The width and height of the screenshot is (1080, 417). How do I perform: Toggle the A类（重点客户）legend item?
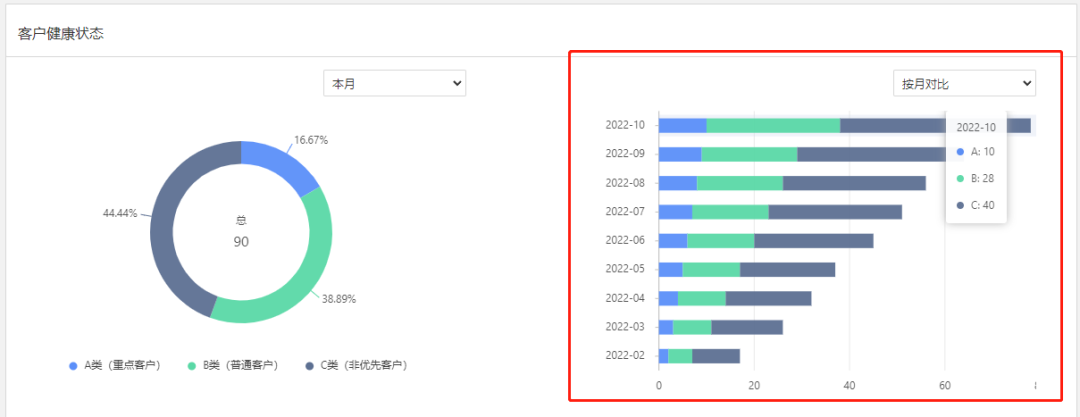[122, 365]
